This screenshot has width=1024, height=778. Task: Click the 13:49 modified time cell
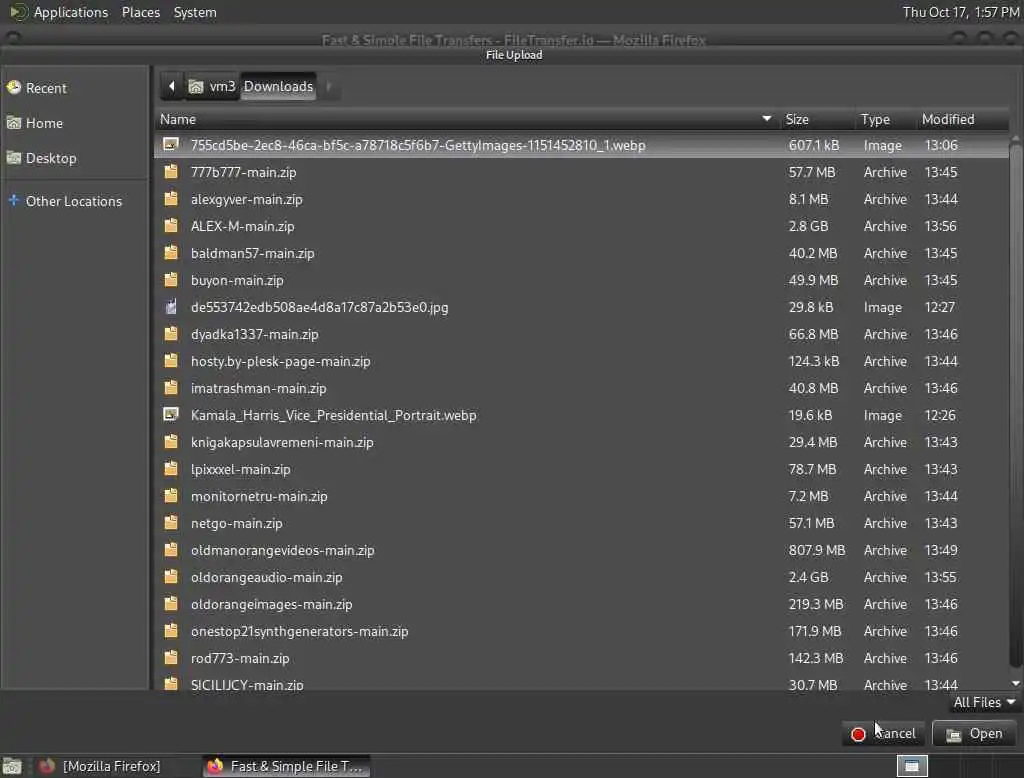coord(941,550)
